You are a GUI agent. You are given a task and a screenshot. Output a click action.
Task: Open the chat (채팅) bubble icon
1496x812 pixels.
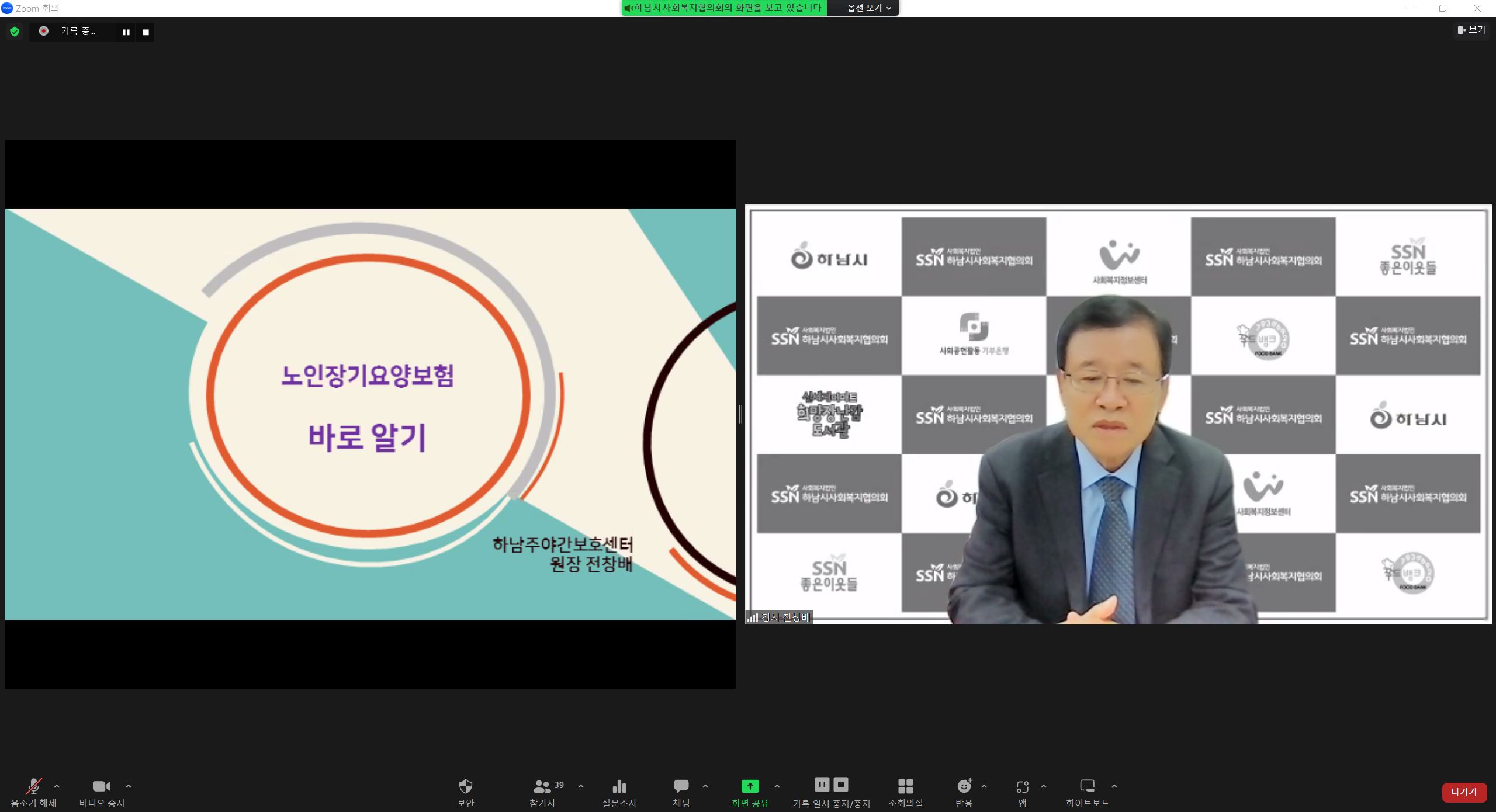click(x=681, y=786)
